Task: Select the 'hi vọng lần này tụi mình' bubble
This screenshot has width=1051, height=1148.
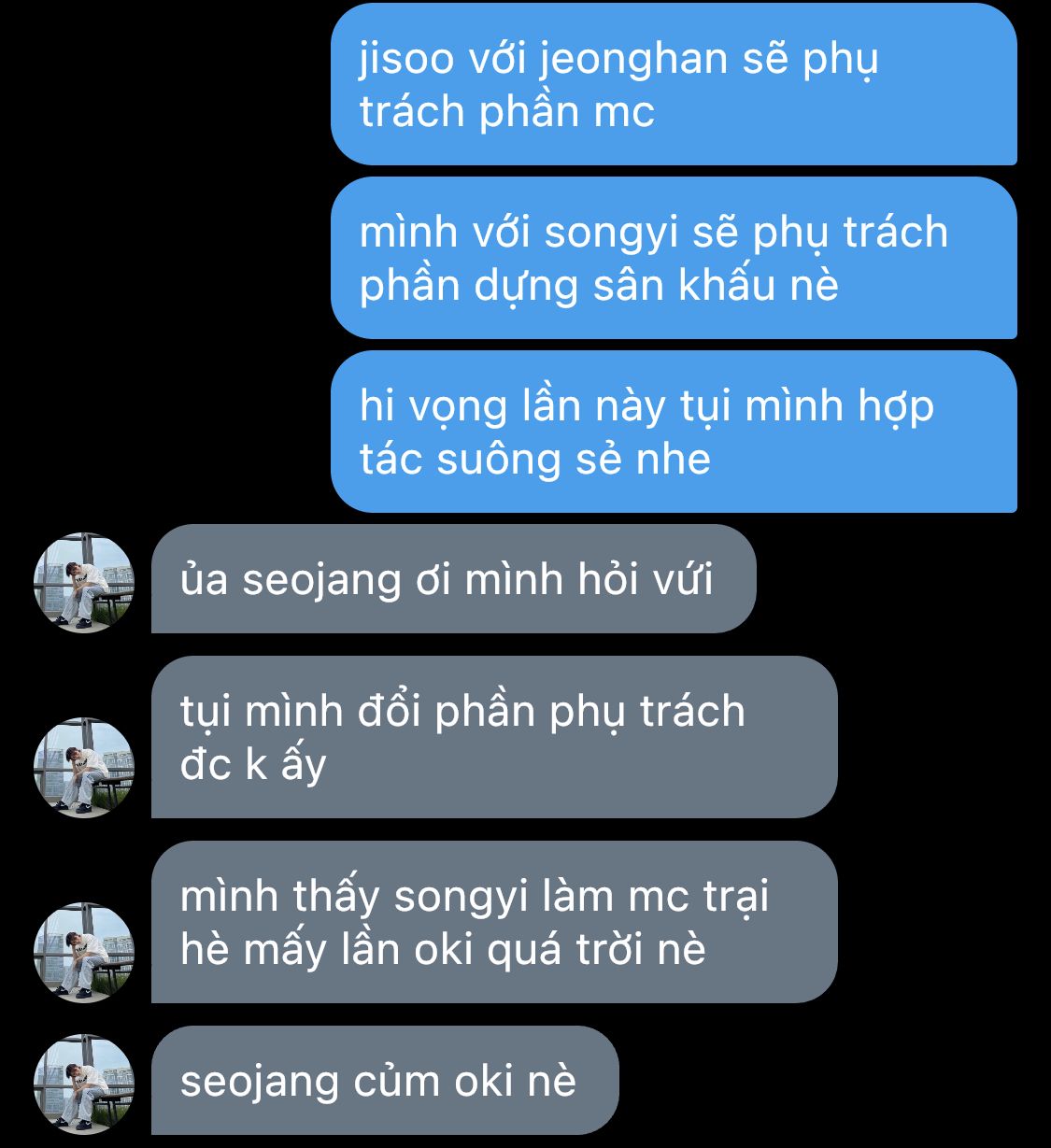Action: [674, 432]
